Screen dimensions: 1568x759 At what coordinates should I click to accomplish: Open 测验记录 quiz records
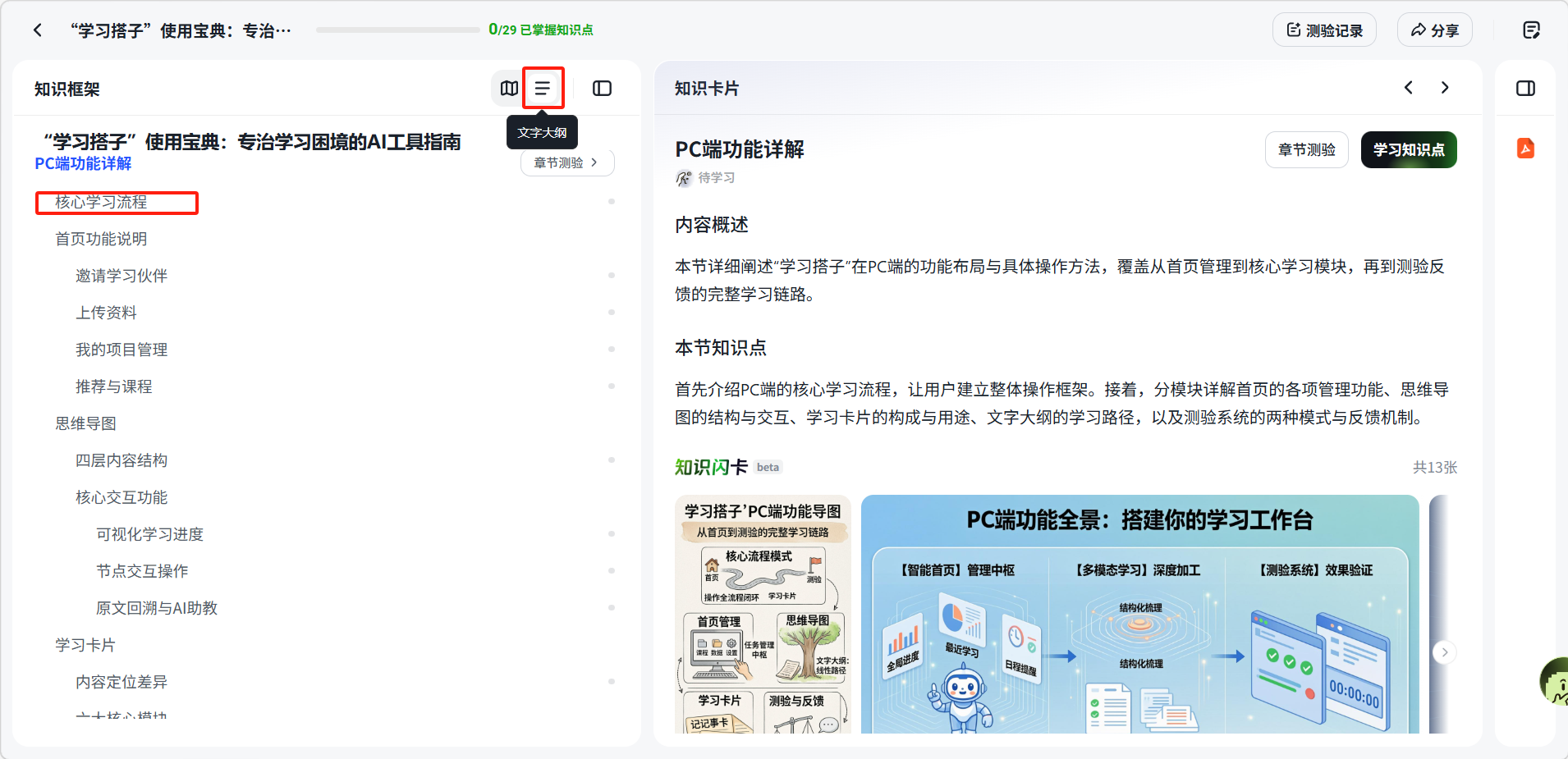coord(1324,30)
